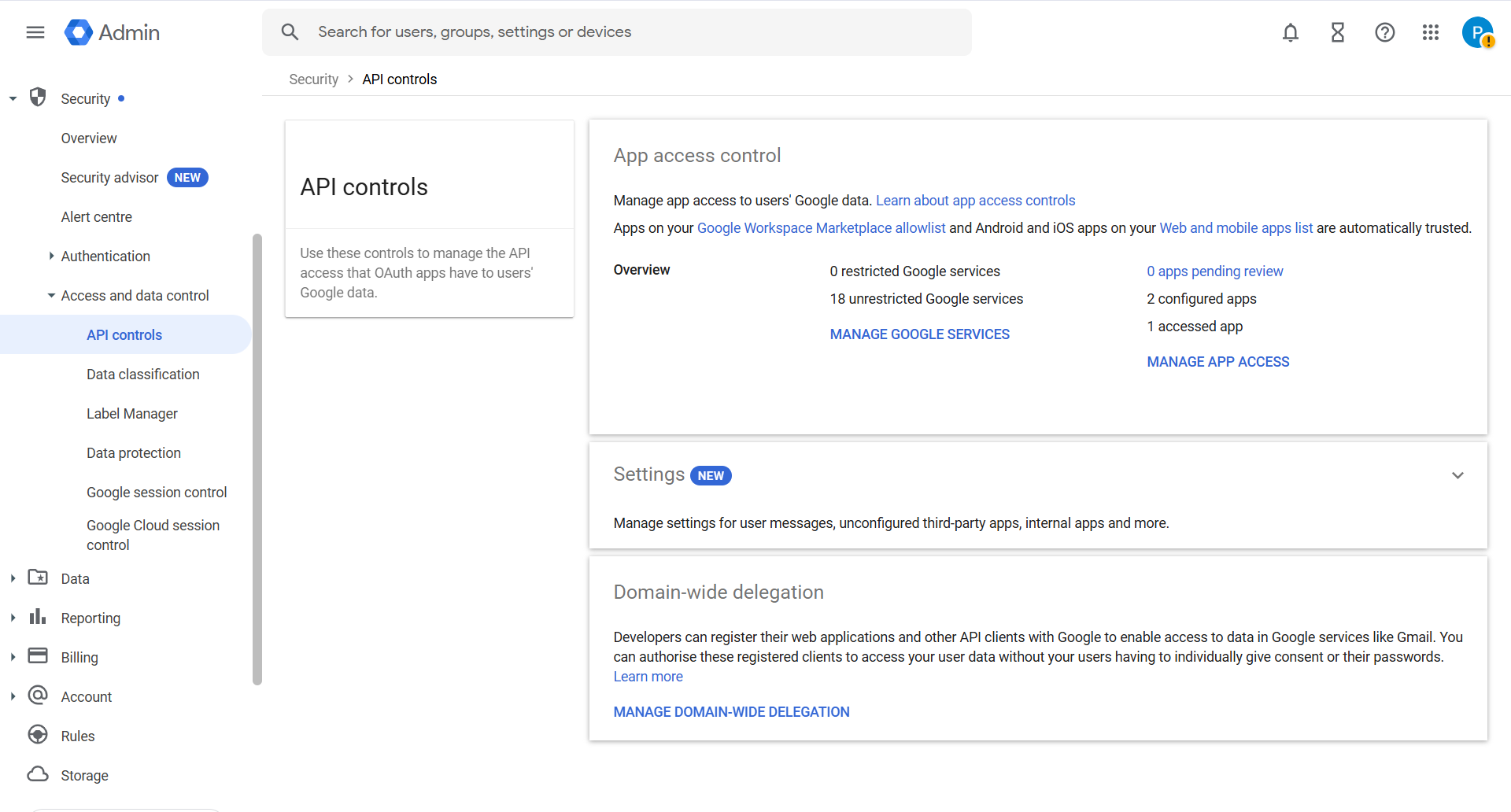Expand the Authentication section
This screenshot has width=1511, height=812.
click(x=50, y=256)
